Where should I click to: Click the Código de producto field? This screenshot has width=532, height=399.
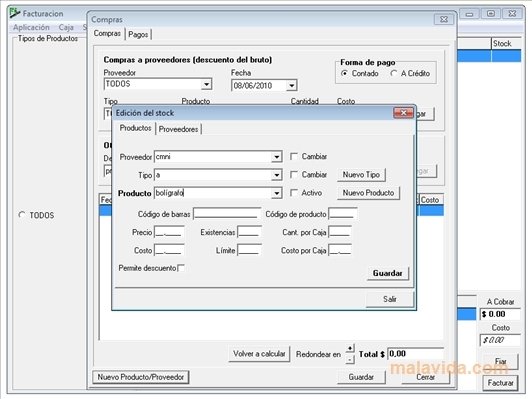[x=343, y=214]
